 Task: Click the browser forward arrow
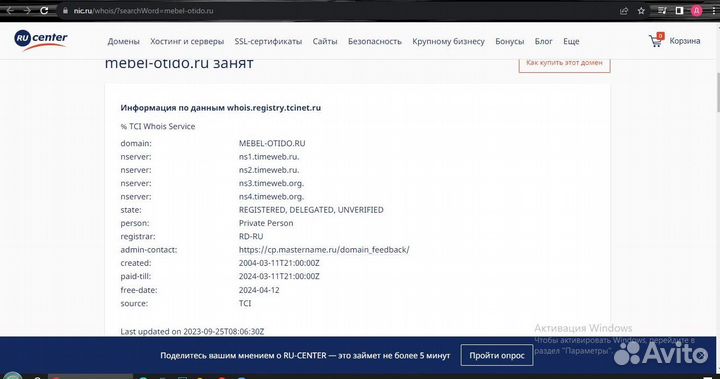tap(27, 11)
